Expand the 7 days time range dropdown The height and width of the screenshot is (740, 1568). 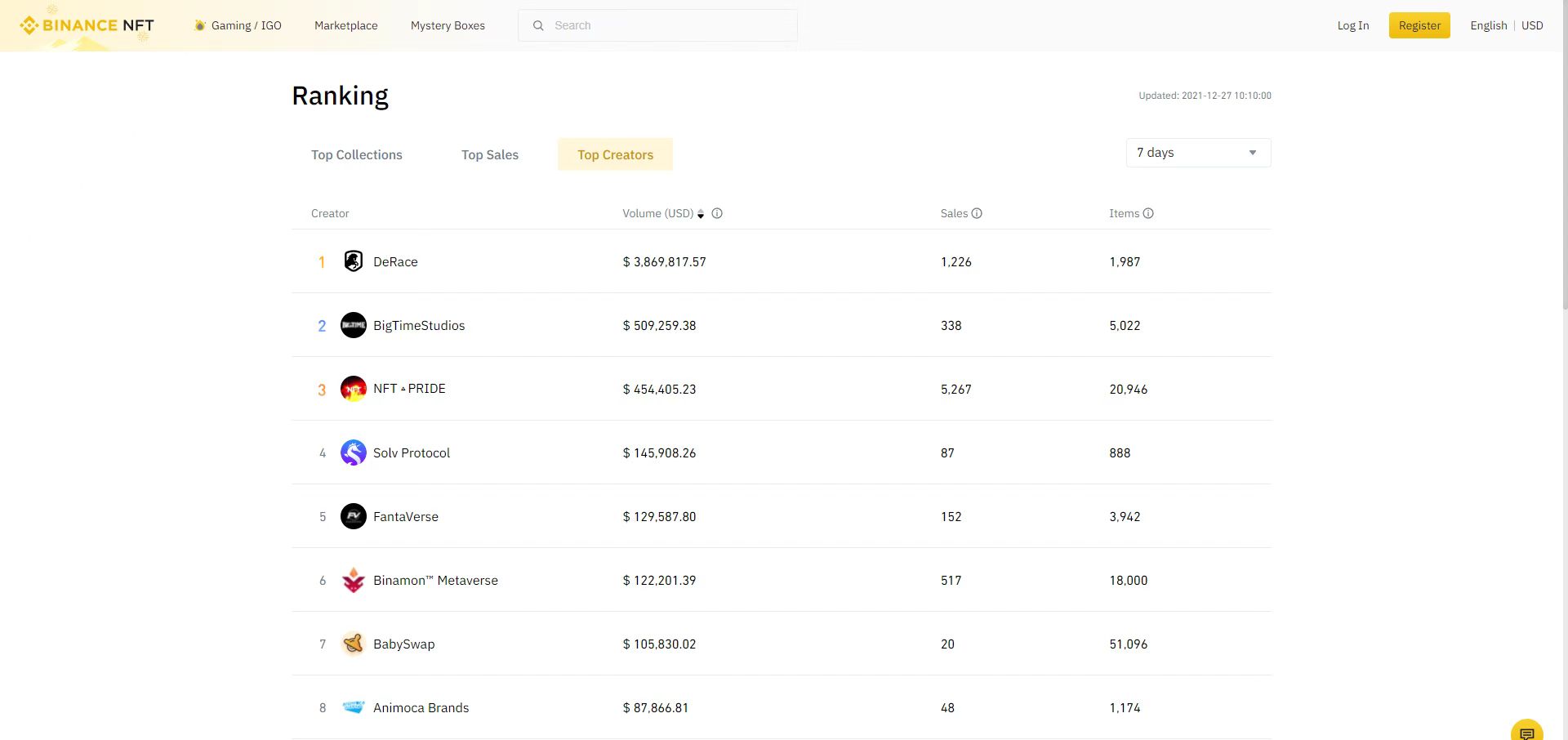(1197, 153)
